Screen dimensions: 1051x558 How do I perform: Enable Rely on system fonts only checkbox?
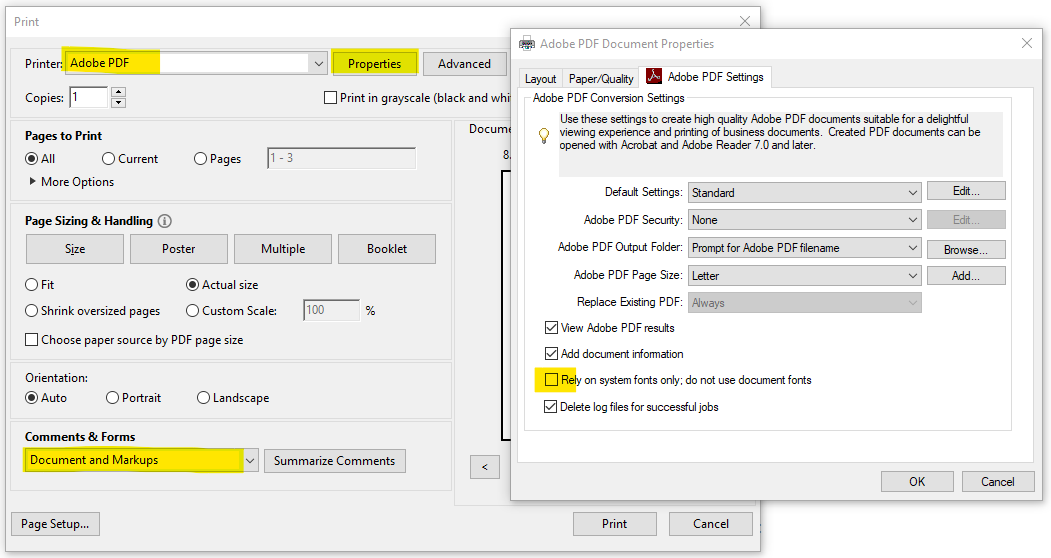(x=551, y=380)
